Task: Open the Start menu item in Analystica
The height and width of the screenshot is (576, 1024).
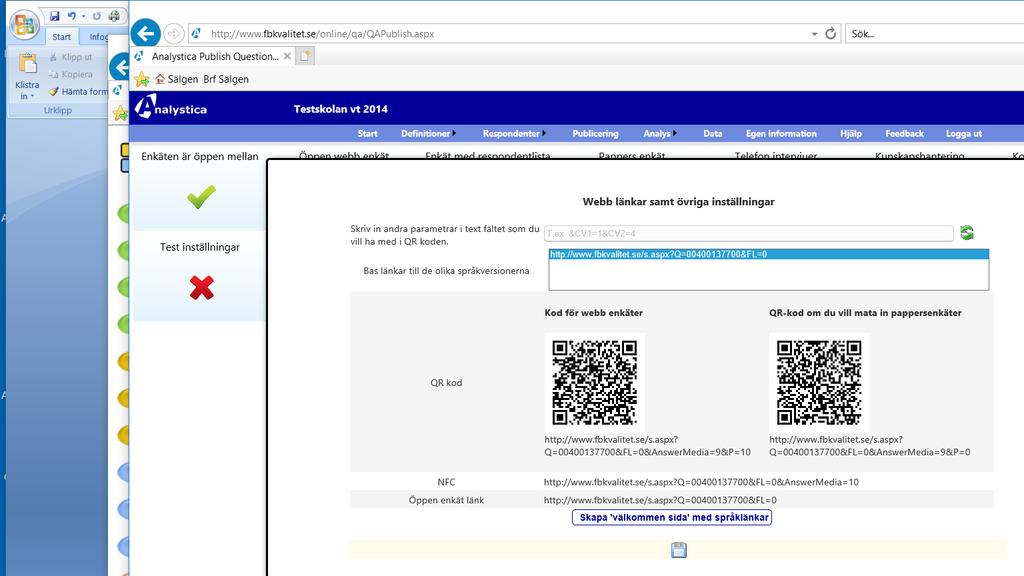Action: (x=367, y=133)
